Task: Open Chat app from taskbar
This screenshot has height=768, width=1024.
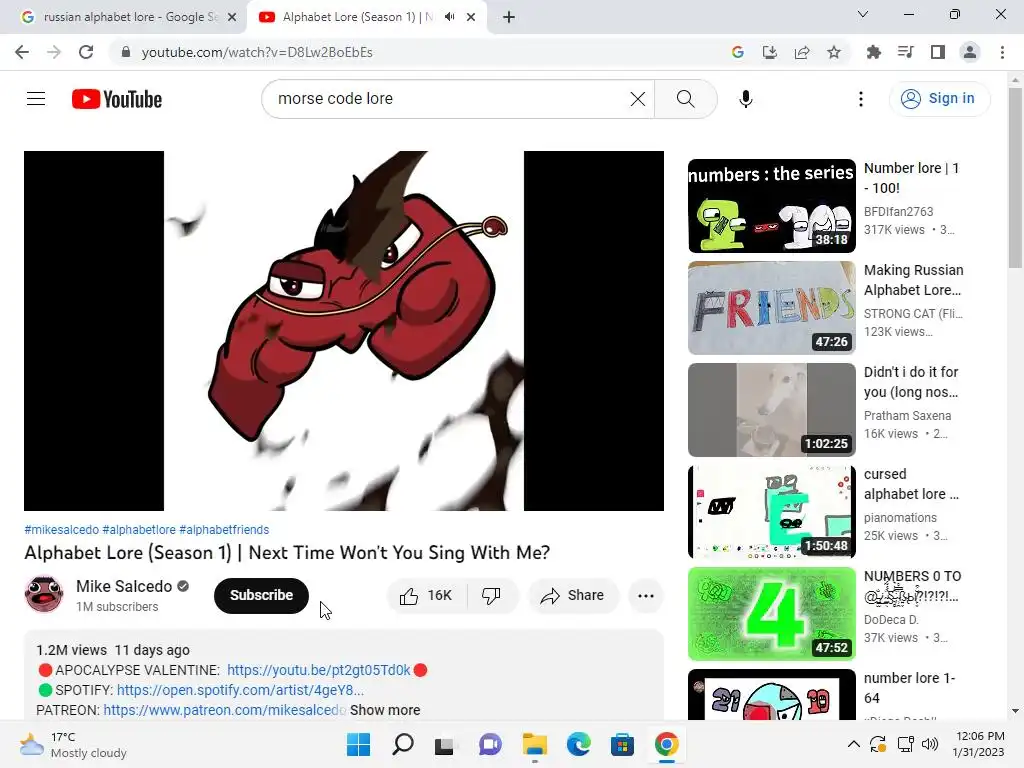Action: coord(490,744)
